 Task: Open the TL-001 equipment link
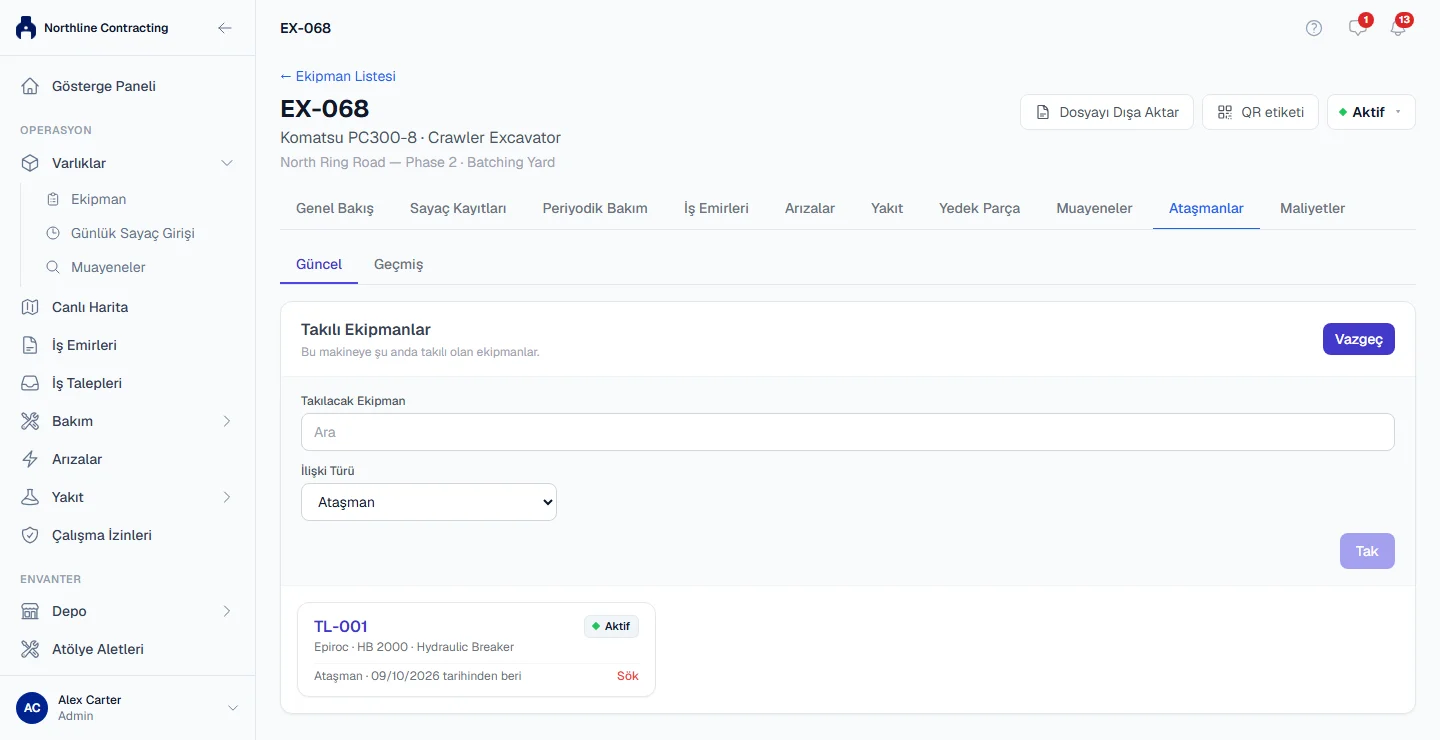(341, 626)
